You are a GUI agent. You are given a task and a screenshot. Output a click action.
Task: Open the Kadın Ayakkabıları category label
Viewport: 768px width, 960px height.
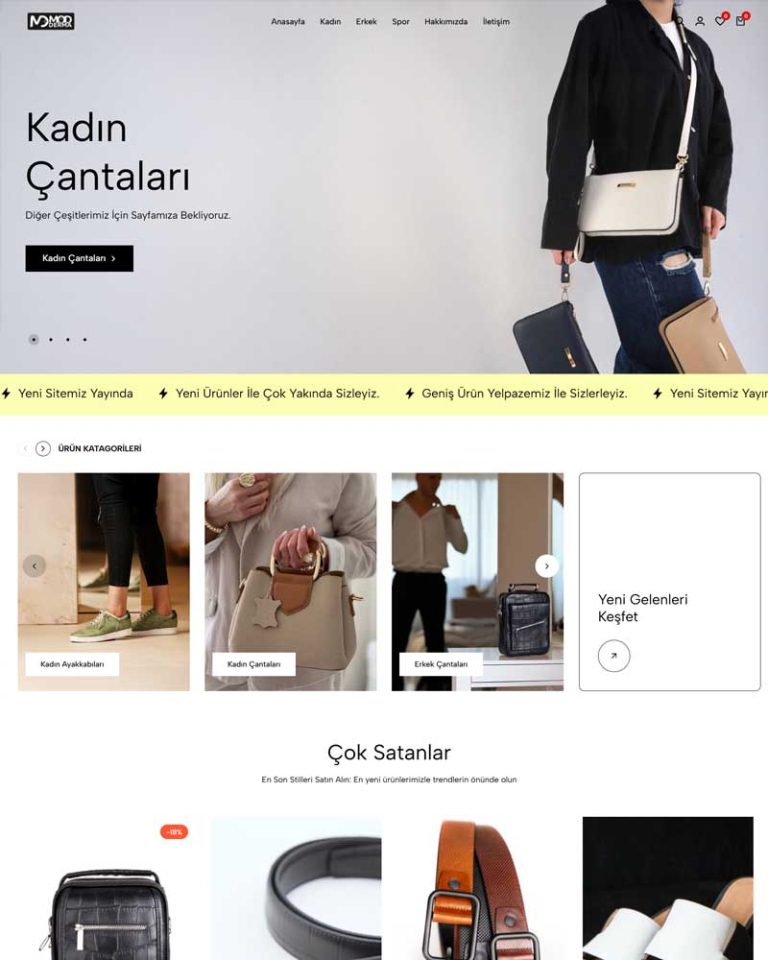point(72,664)
